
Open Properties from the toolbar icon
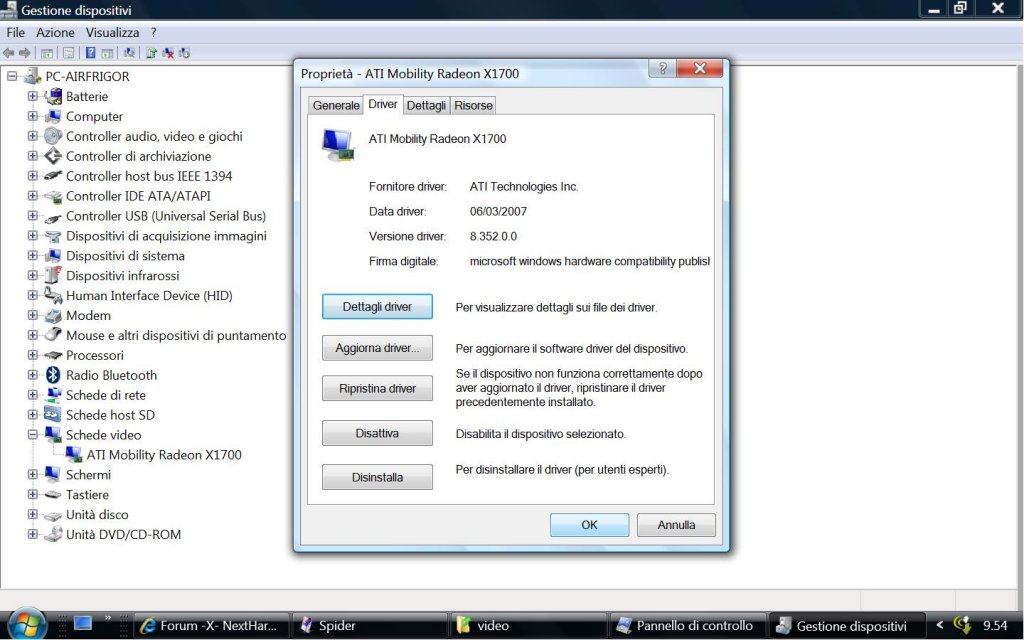coord(69,54)
